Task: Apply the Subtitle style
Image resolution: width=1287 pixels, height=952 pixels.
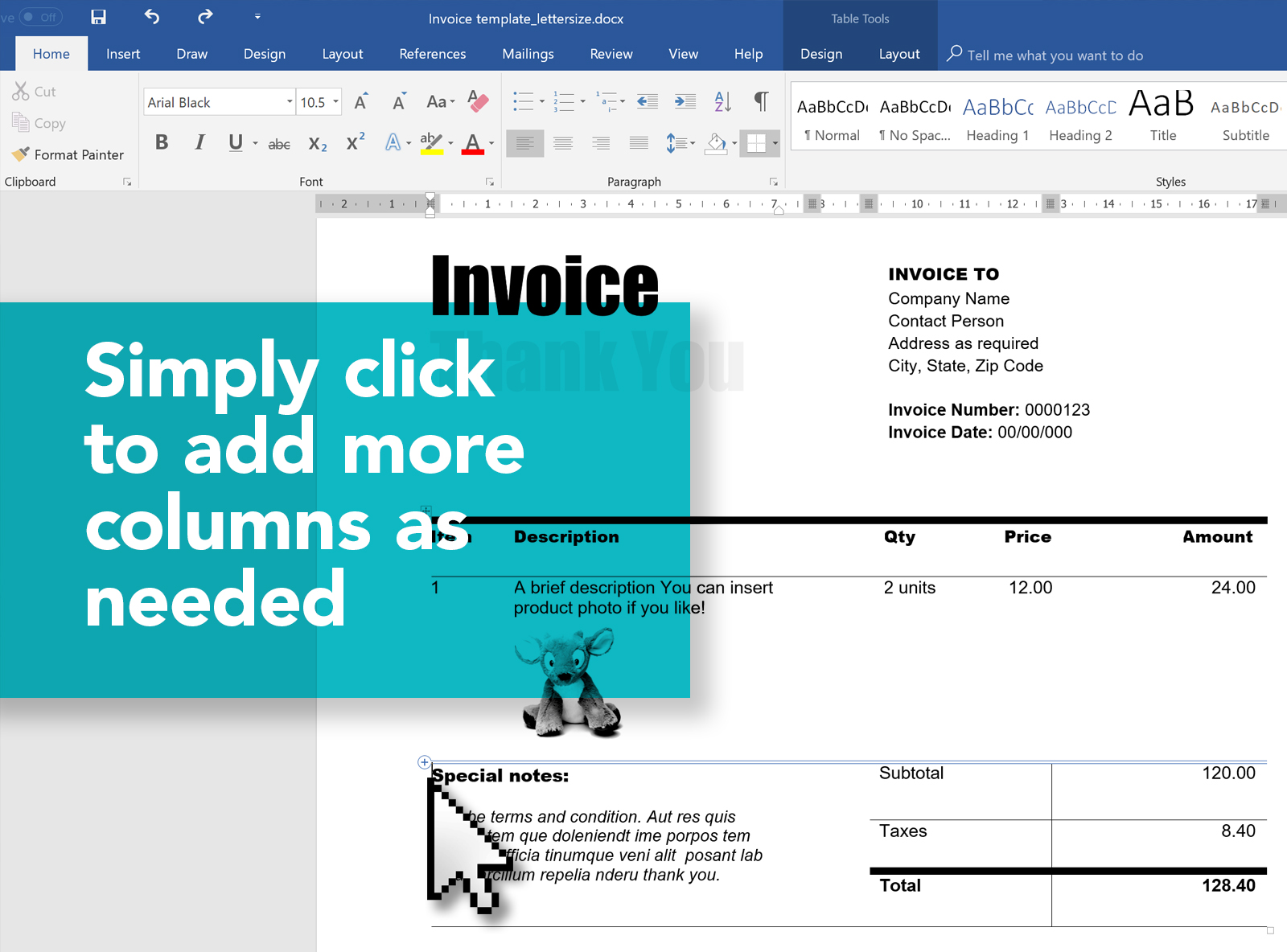Action: (x=1246, y=119)
